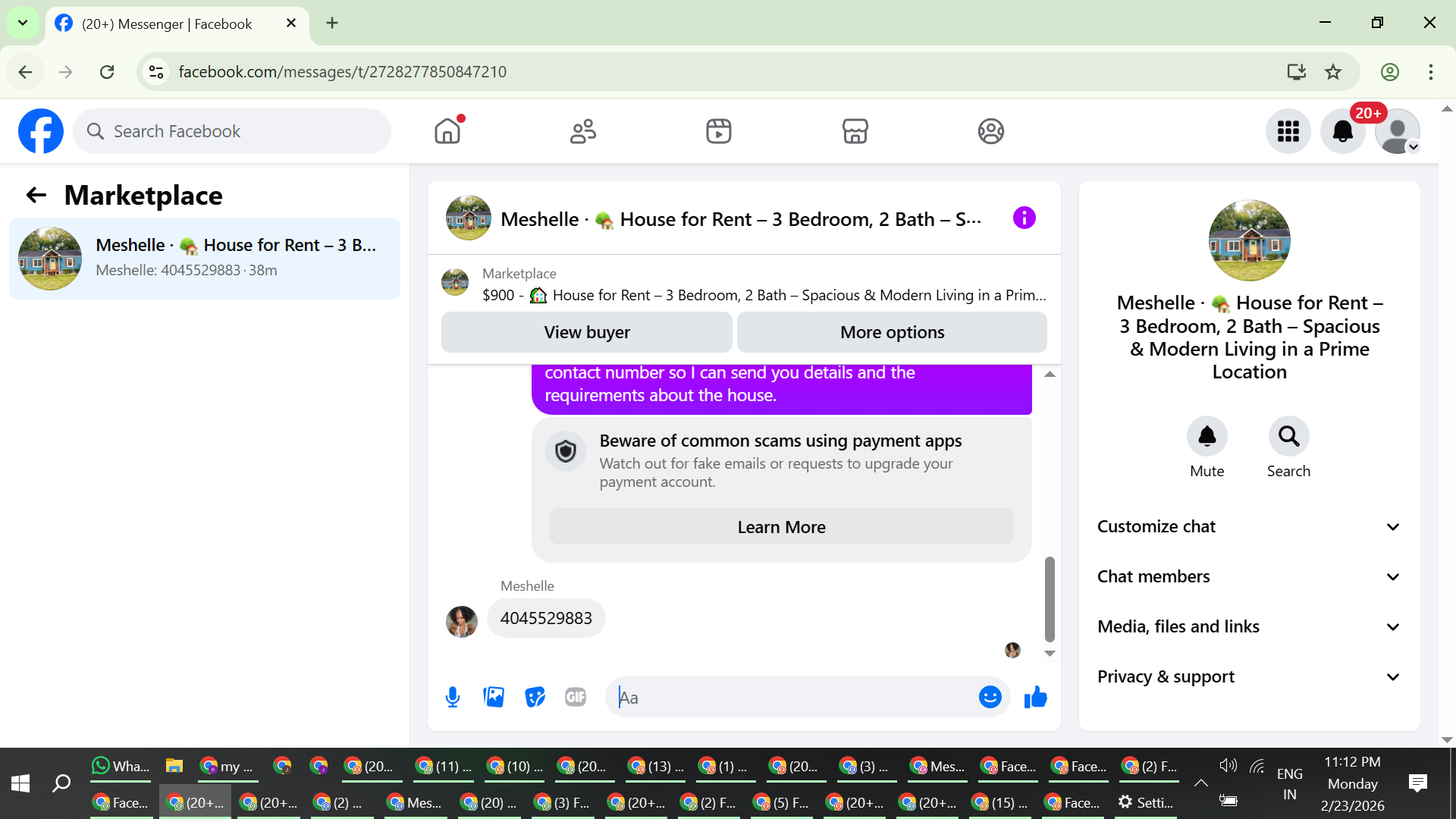Go to Marketplace tab in top navigation
The image size is (1456, 819).
[855, 131]
